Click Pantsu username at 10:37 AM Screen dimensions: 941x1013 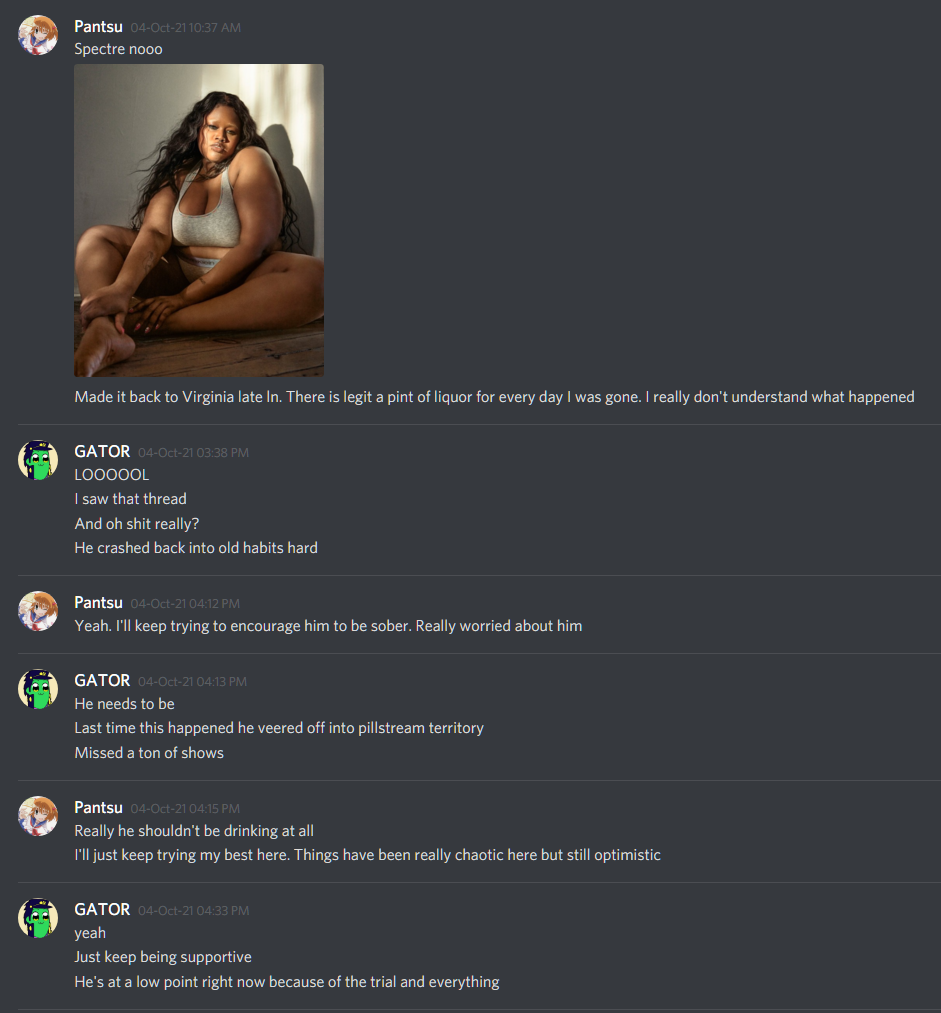point(98,27)
